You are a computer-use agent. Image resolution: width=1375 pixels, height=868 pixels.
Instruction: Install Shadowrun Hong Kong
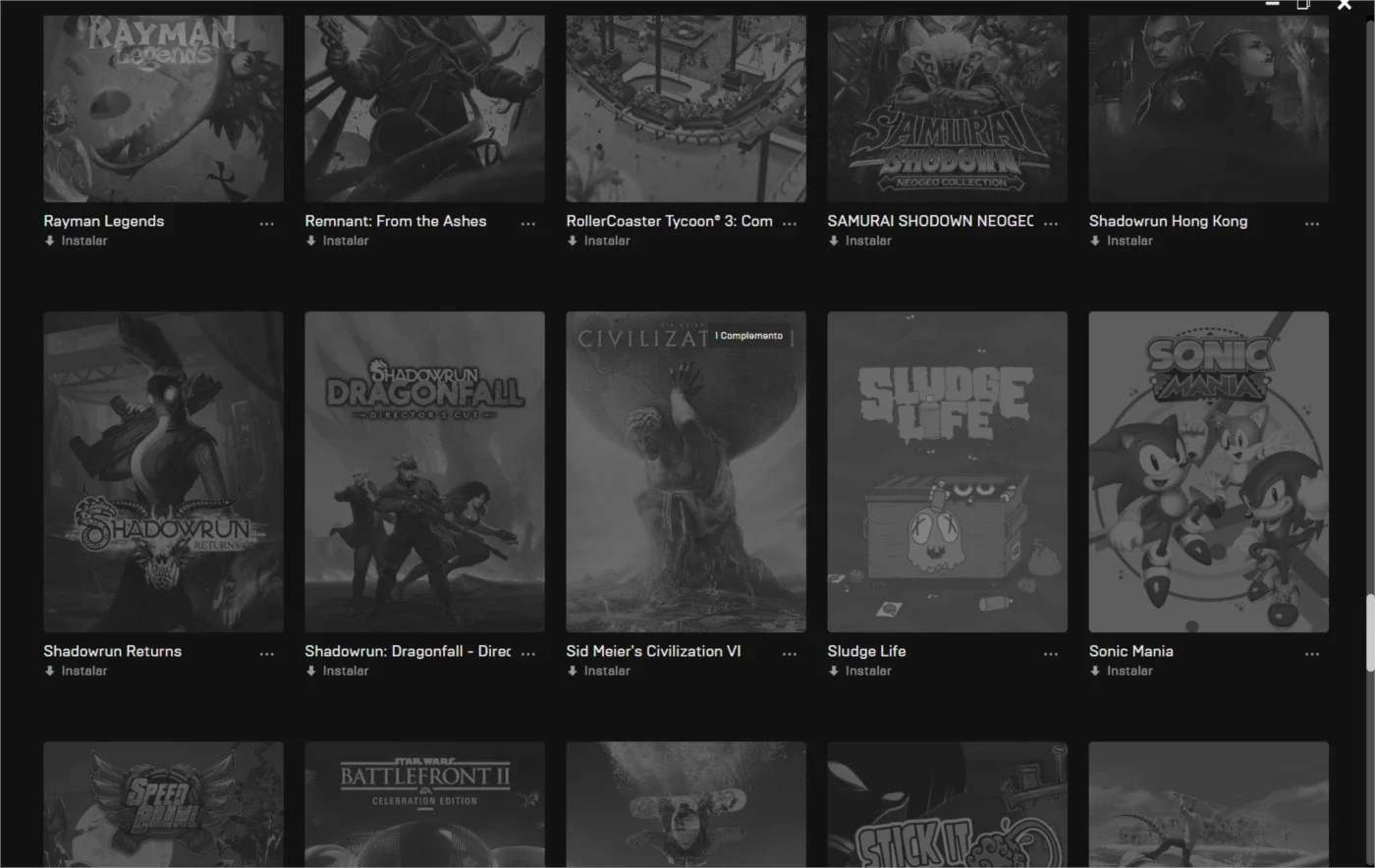tap(1121, 241)
